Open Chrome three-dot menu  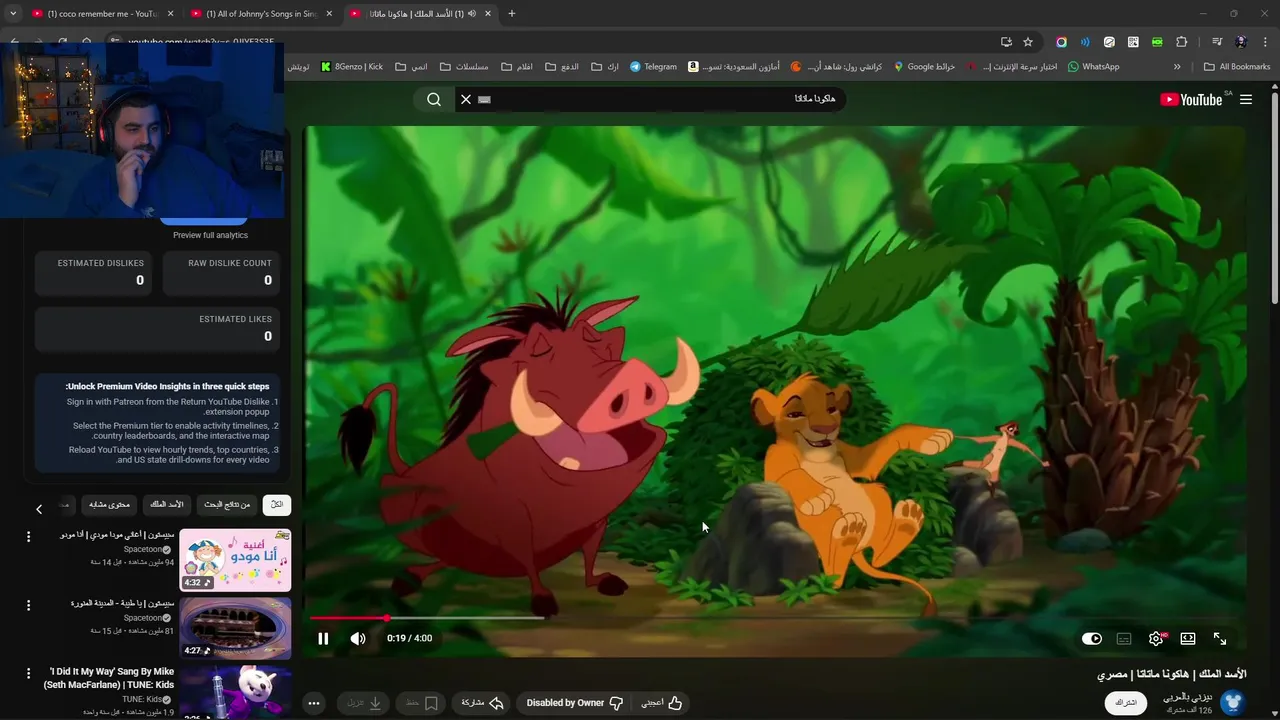(x=1264, y=42)
